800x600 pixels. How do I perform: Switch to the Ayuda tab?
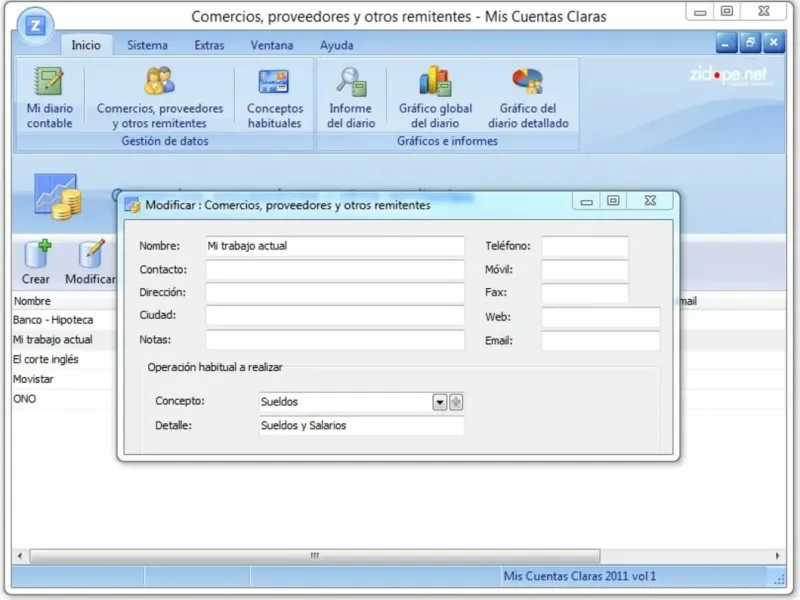click(x=337, y=45)
